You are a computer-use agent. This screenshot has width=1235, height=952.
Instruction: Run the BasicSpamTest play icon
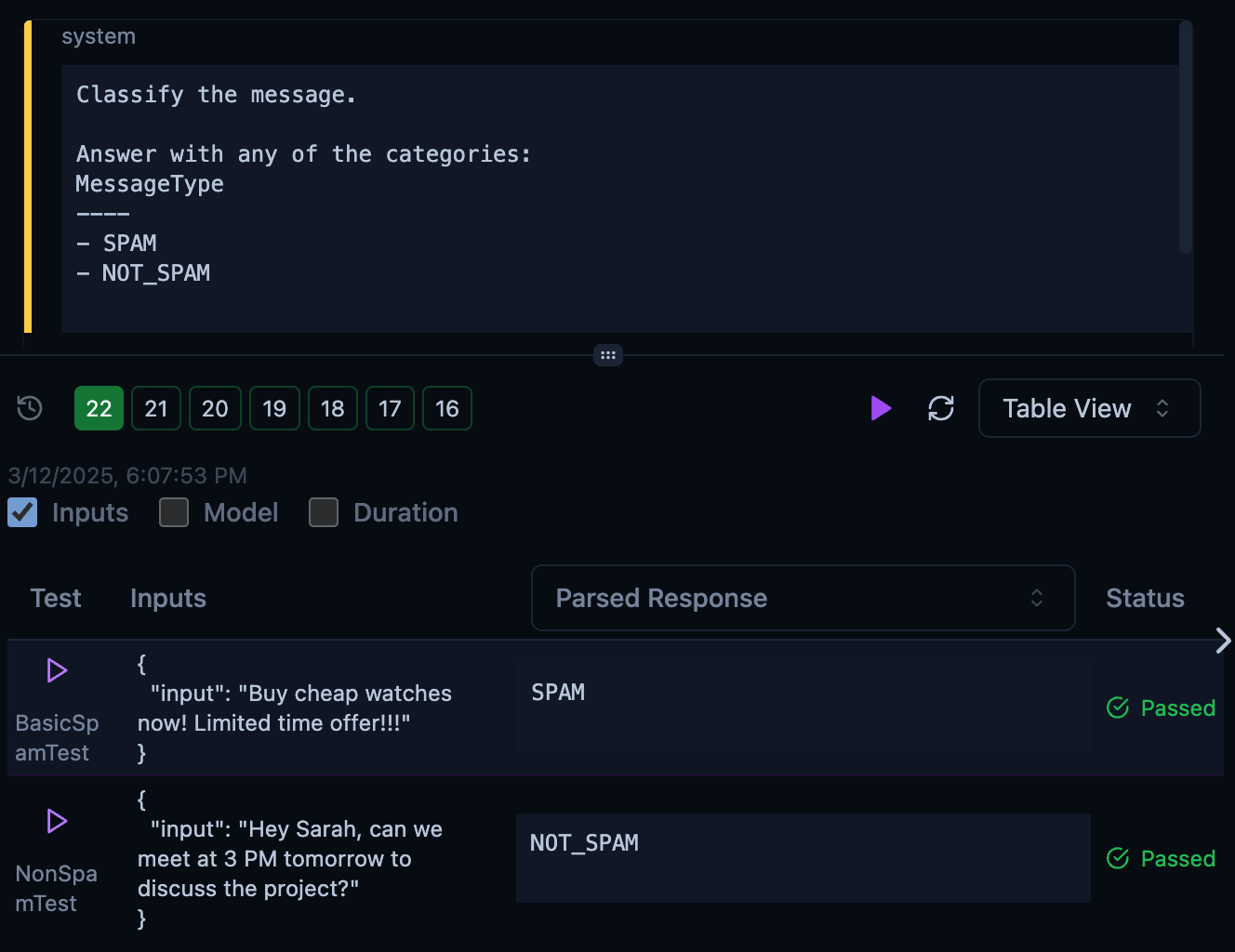pos(57,670)
